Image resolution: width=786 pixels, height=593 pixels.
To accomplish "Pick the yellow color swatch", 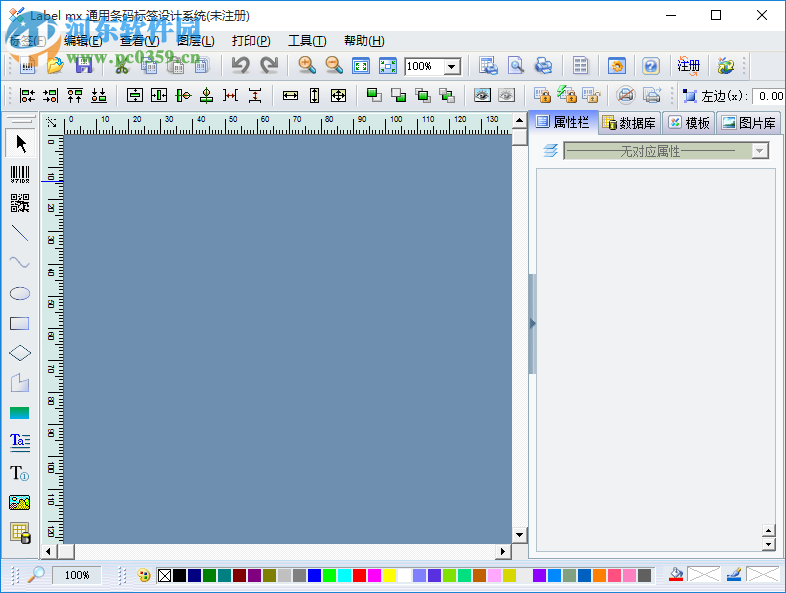I will click(389, 575).
